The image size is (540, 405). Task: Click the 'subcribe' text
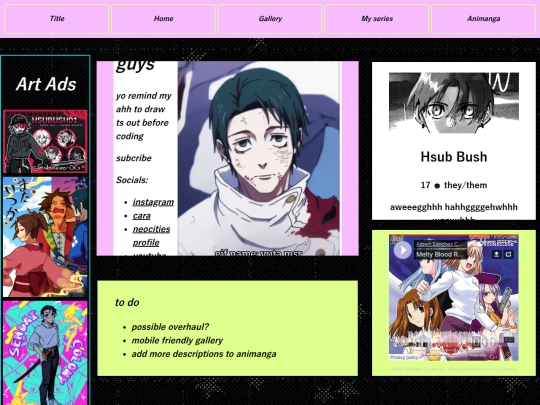(x=134, y=158)
